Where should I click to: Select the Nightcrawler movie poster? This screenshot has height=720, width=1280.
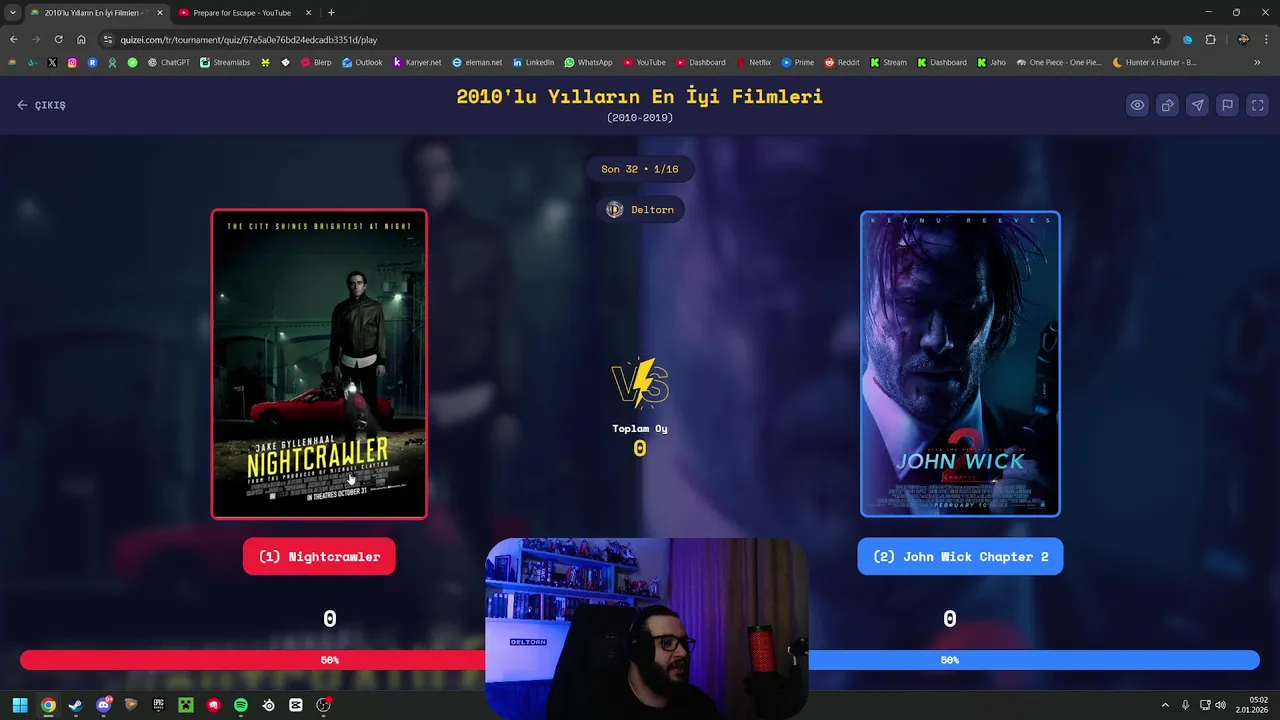pos(319,364)
